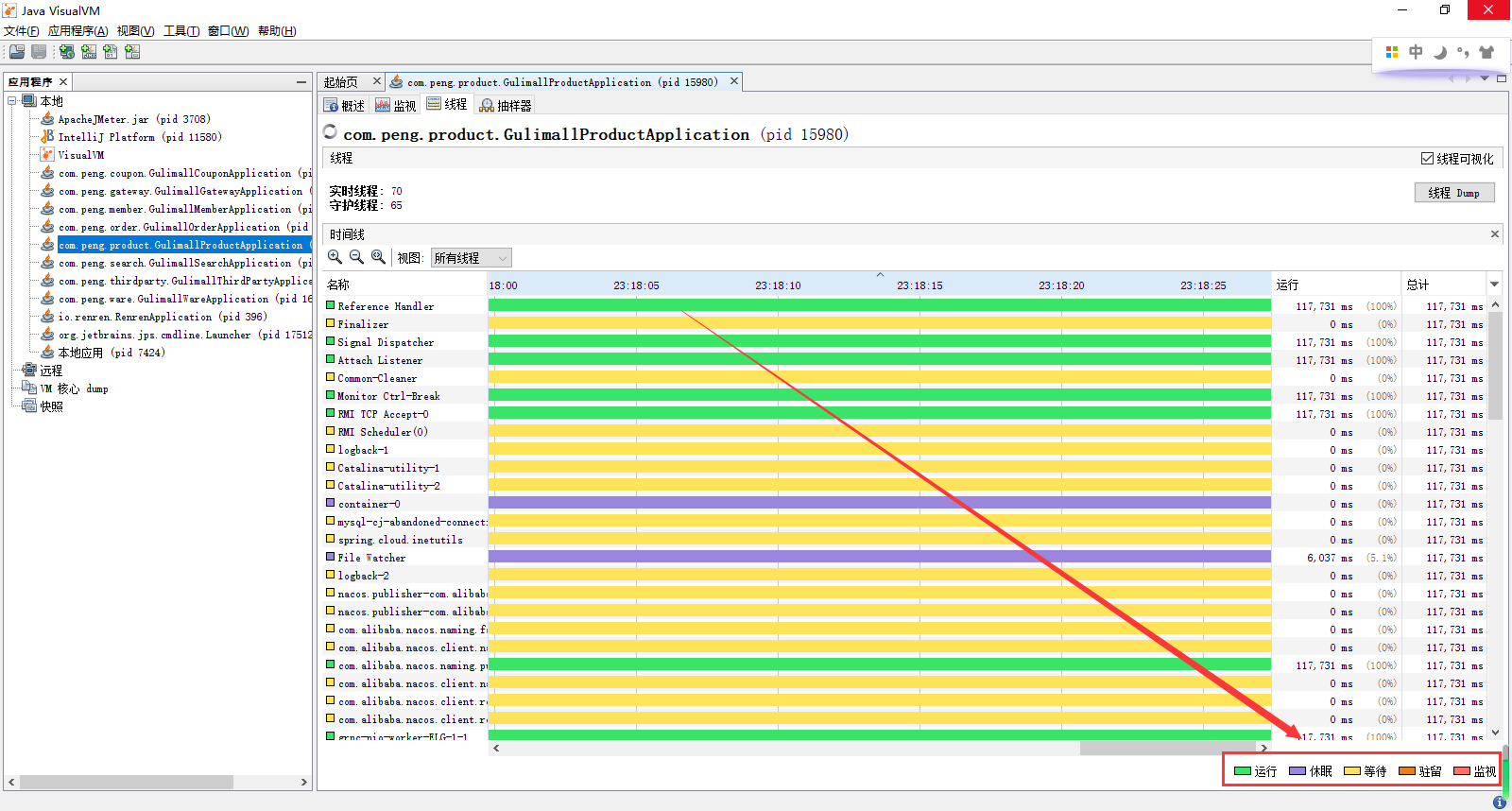The image size is (1512, 811).
Task: Click the local computer icon next to 本地
Action: 29,100
